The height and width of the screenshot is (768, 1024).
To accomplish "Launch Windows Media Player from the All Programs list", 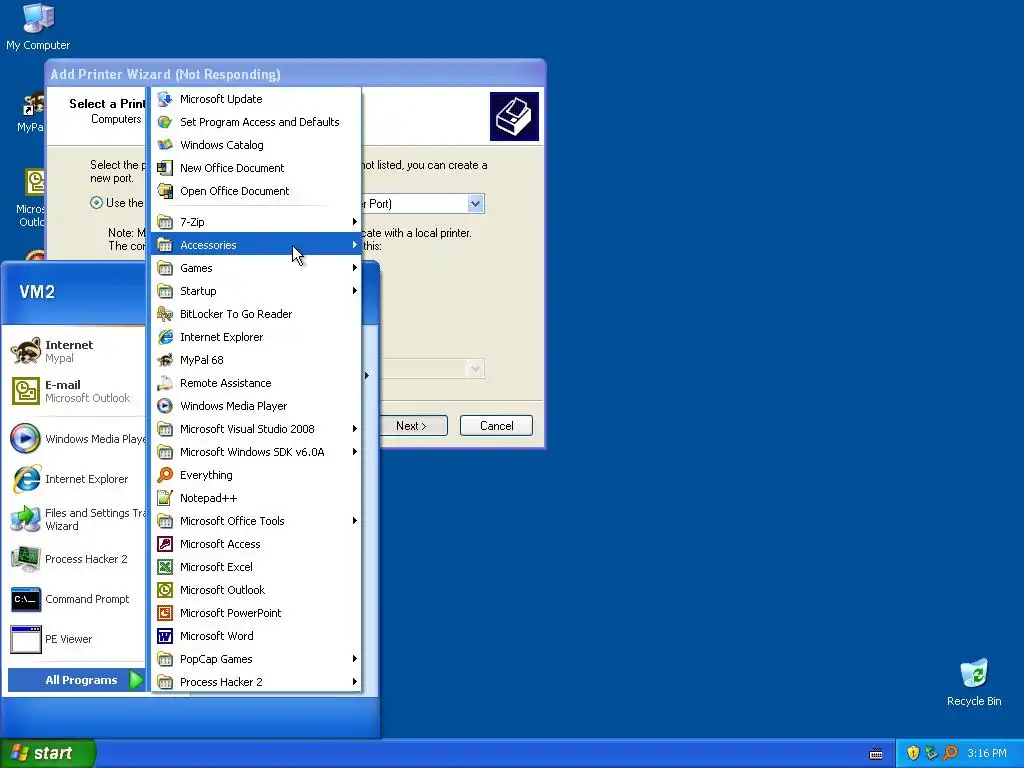I will tap(256, 406).
